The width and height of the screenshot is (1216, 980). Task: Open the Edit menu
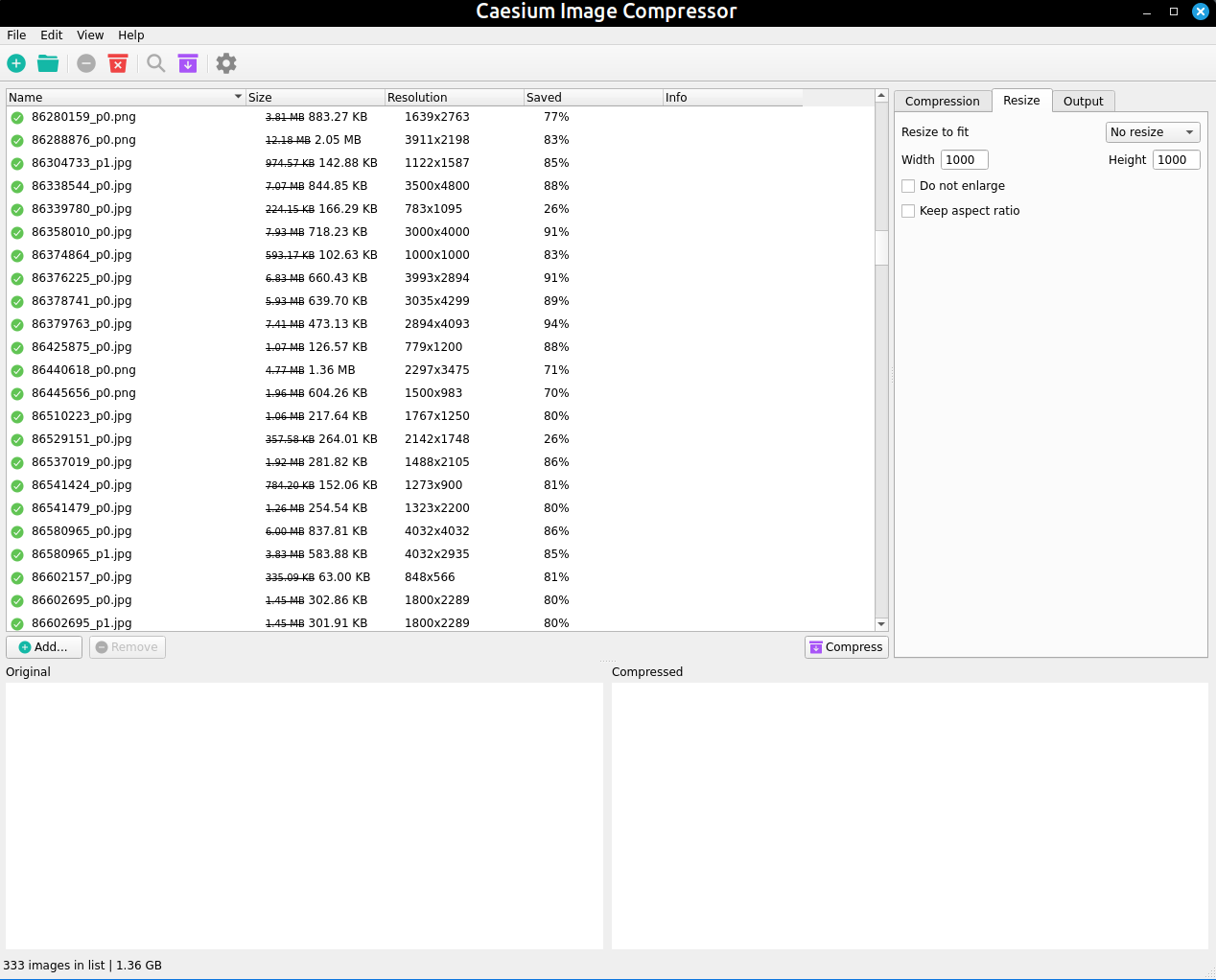52,35
